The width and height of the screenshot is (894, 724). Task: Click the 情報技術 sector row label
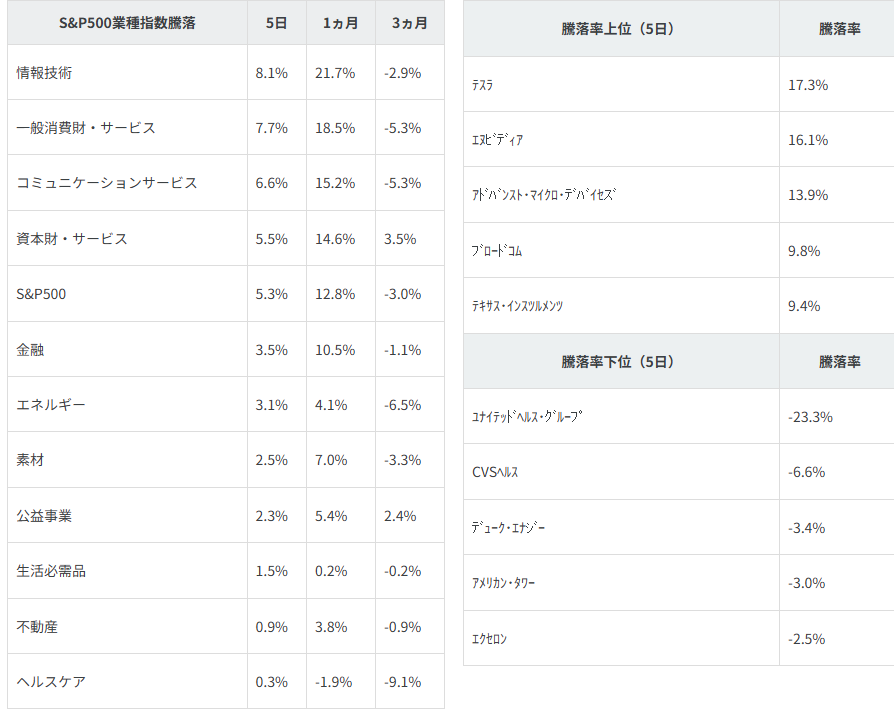point(45,73)
